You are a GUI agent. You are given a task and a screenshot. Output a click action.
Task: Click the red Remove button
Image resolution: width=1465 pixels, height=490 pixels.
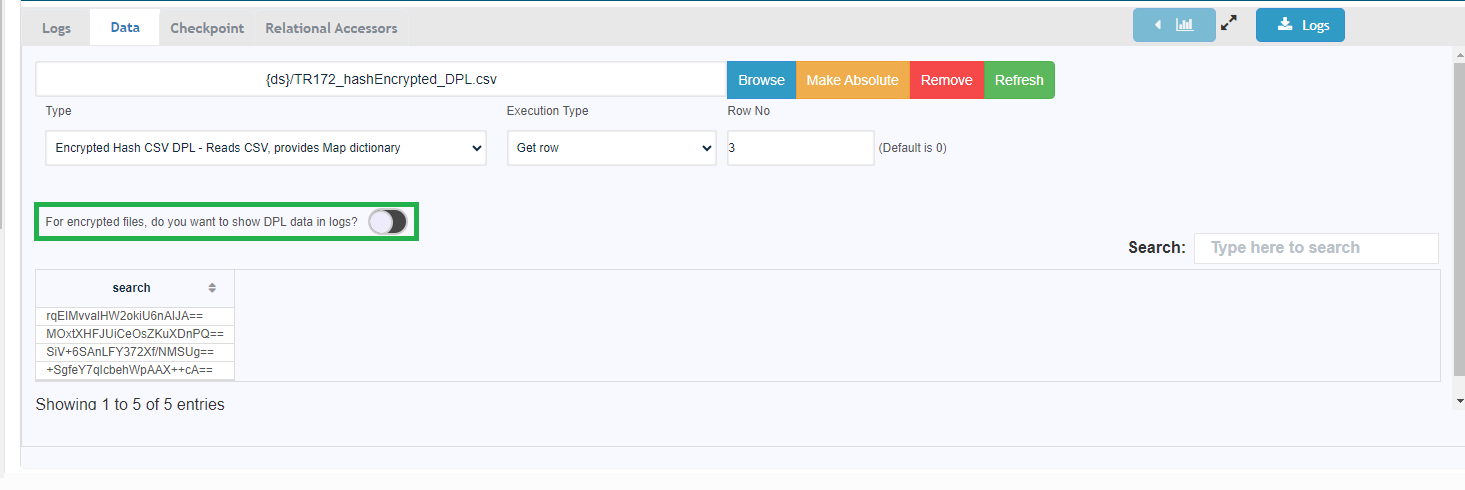[x=946, y=80]
